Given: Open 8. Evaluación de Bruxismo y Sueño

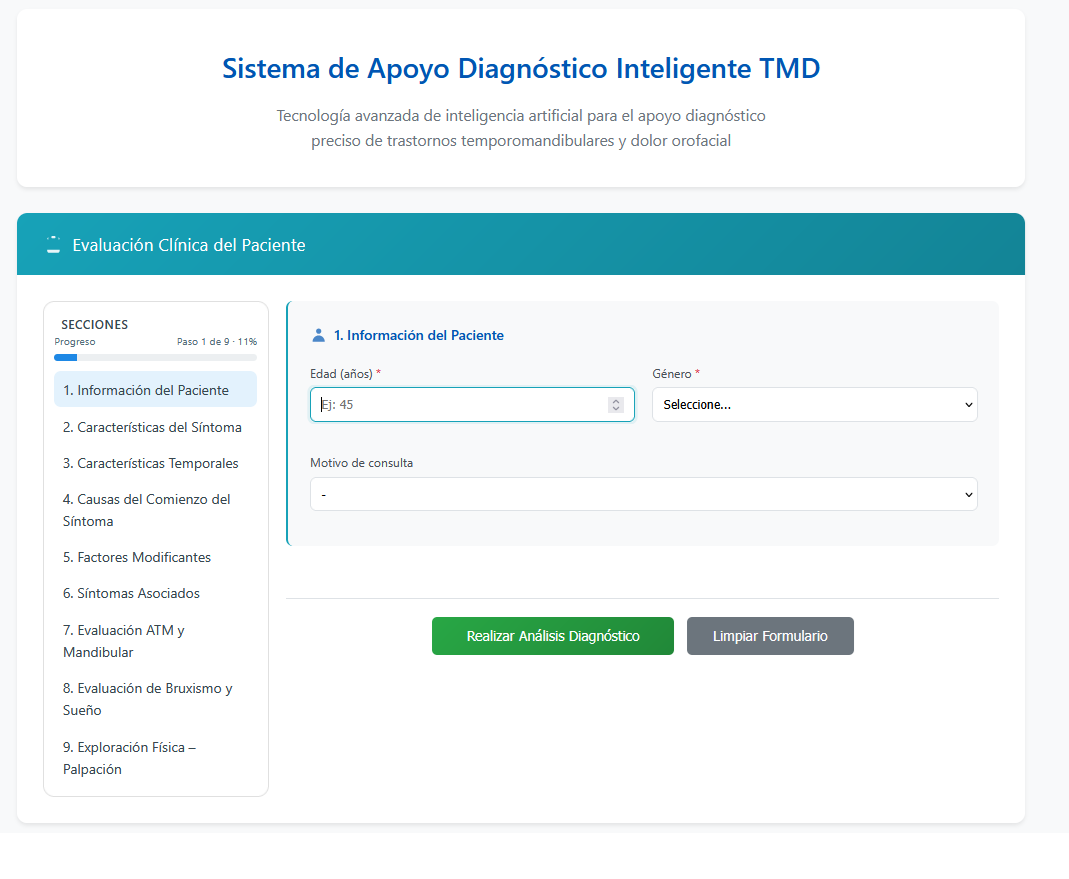Looking at the screenshot, I should [x=147, y=699].
